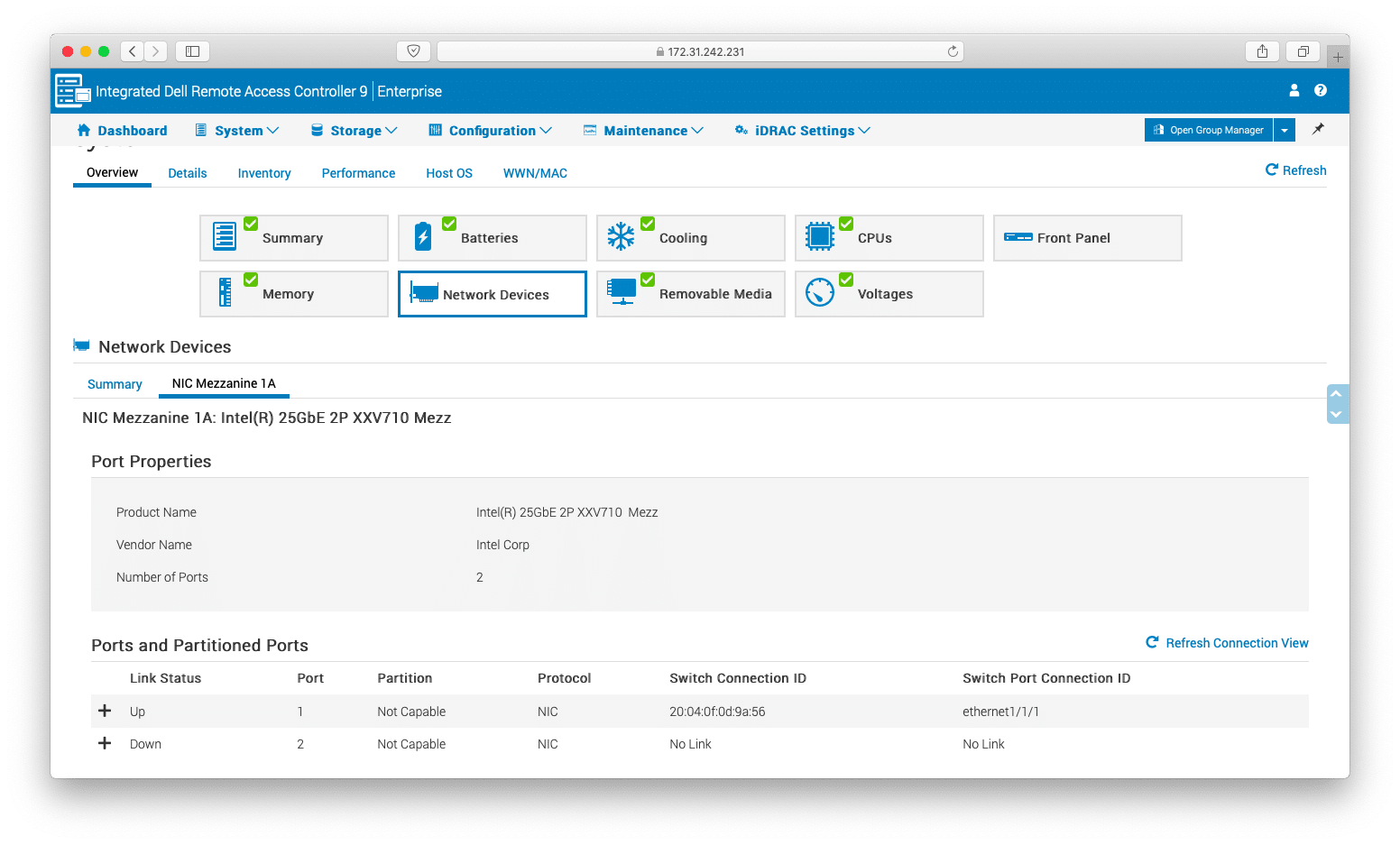Select the Overview tab
1400x845 pixels.
click(x=112, y=172)
